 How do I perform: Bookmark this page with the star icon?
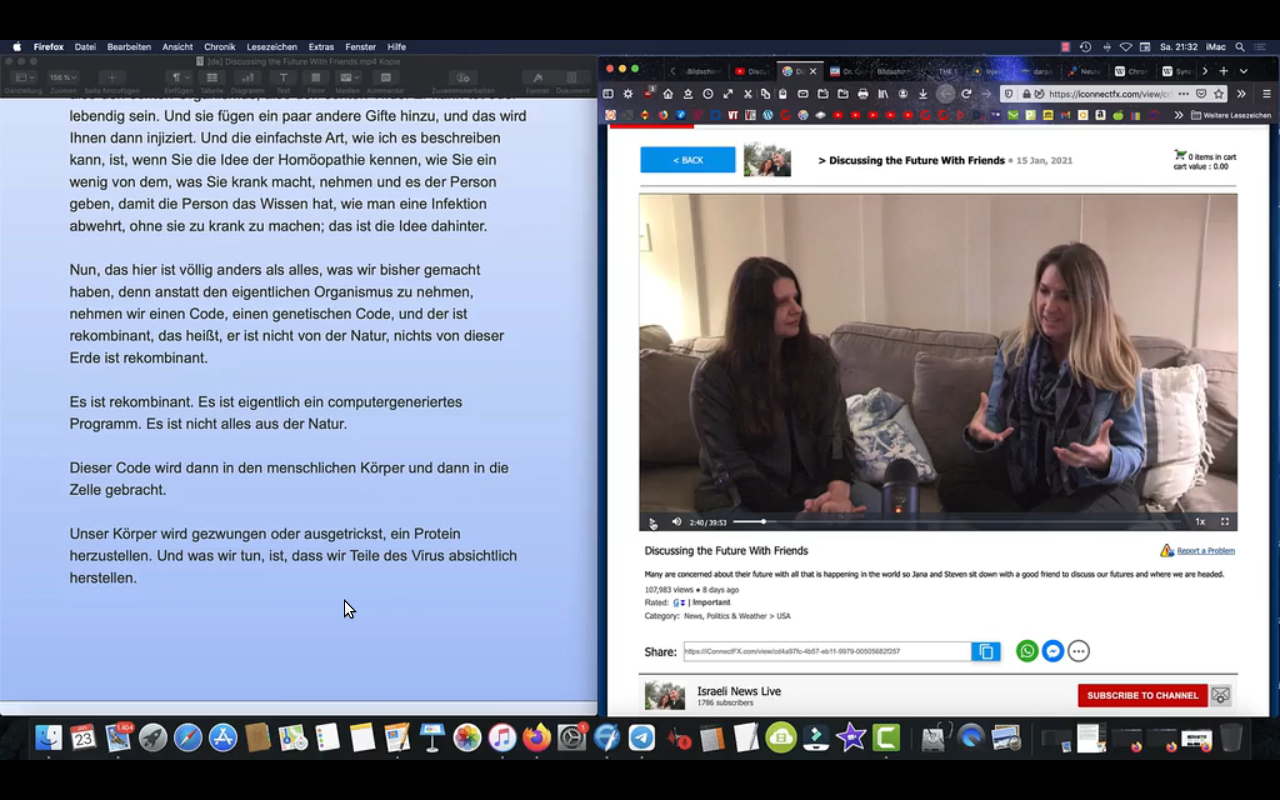click(1219, 94)
